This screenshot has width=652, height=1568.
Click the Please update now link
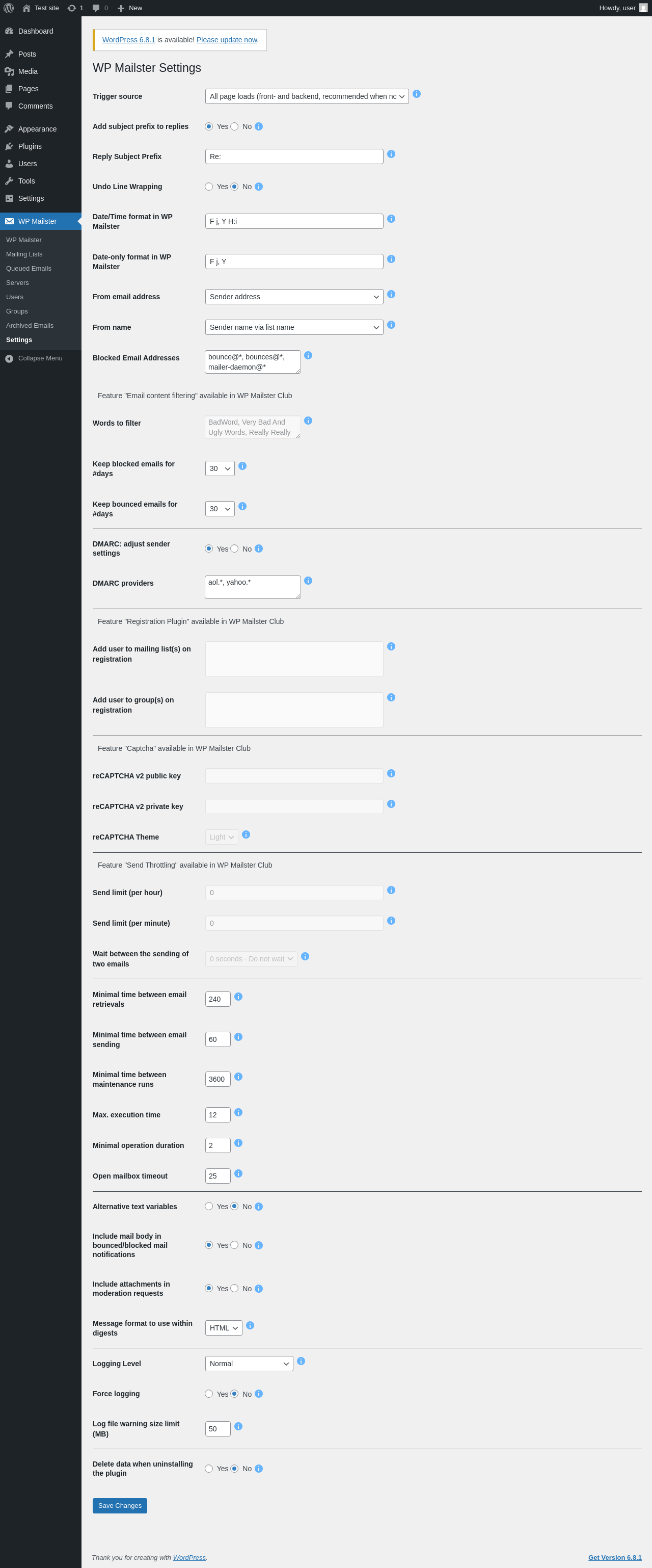tap(226, 40)
